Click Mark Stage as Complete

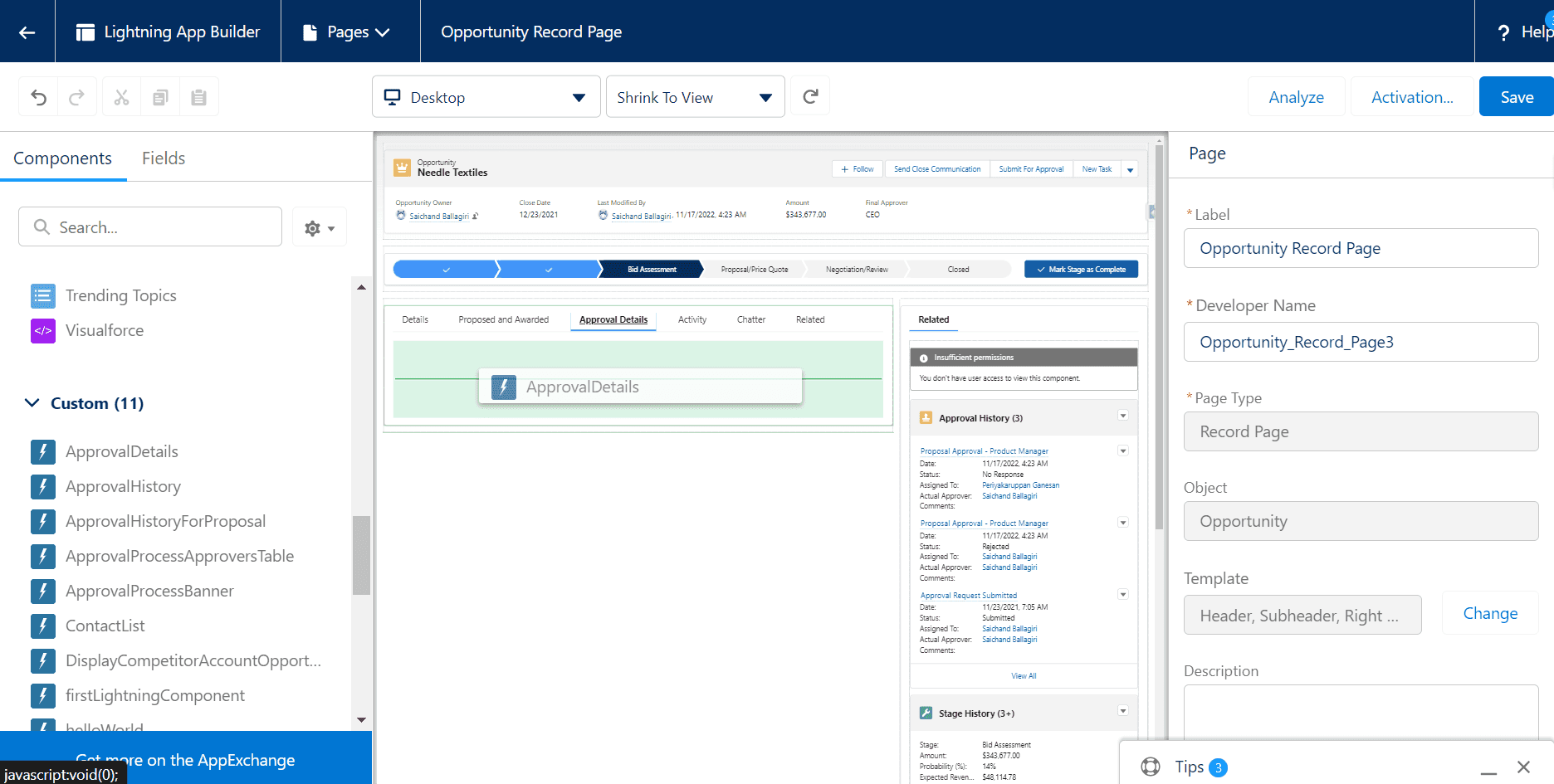(1081, 269)
